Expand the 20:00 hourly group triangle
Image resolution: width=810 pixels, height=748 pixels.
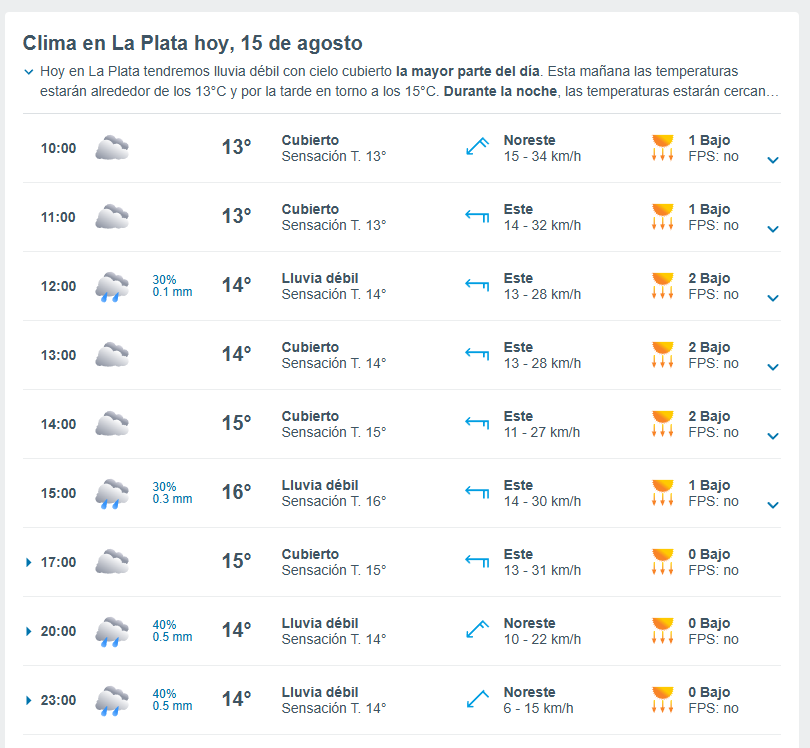29,631
